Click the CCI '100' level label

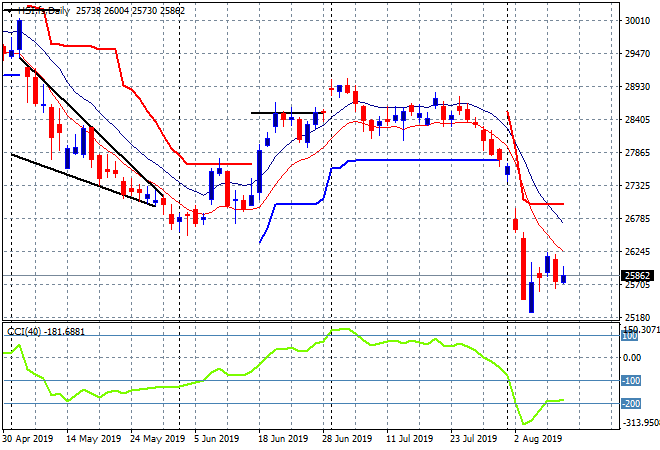[629, 336]
